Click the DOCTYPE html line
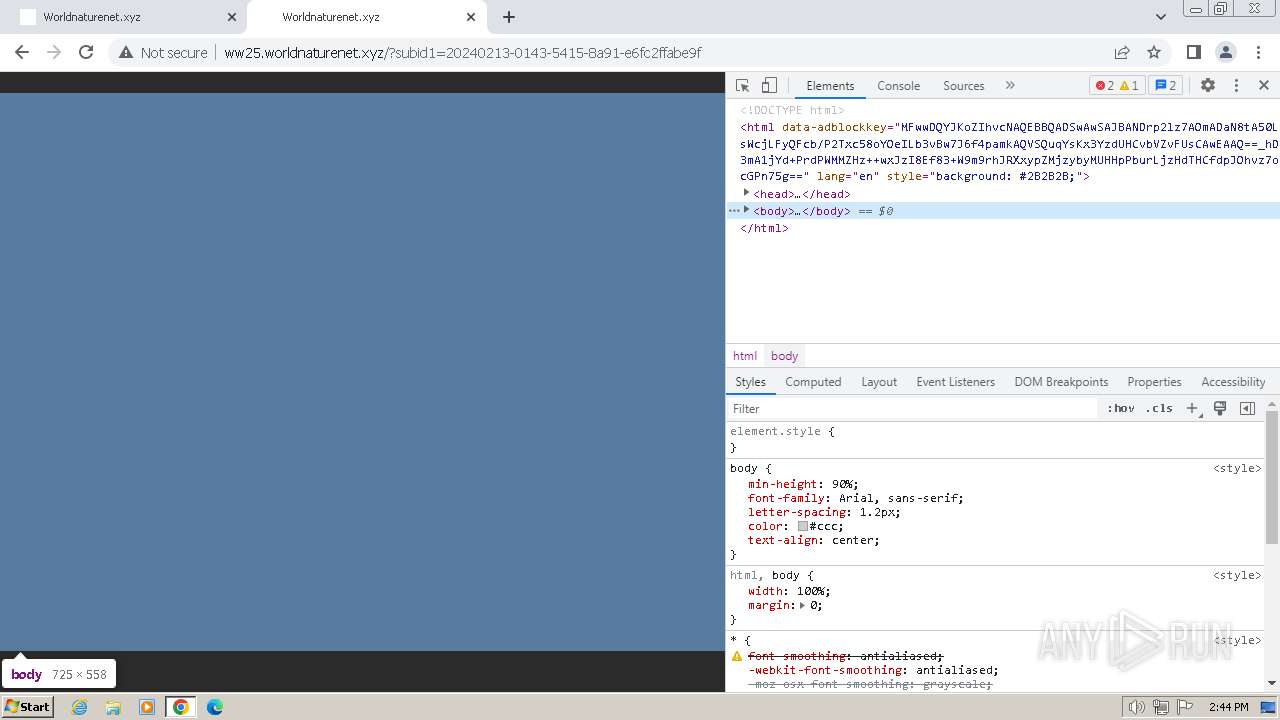 tap(792, 110)
